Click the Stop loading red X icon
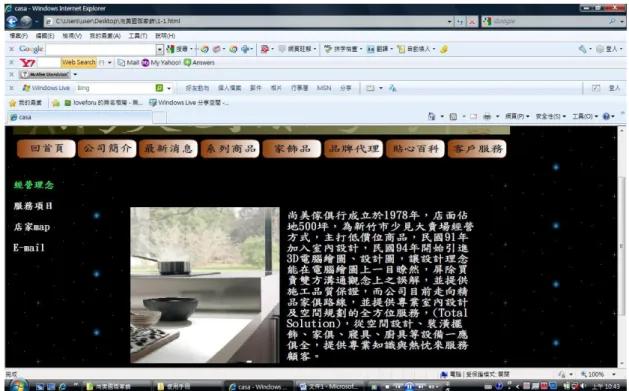 tap(472, 22)
